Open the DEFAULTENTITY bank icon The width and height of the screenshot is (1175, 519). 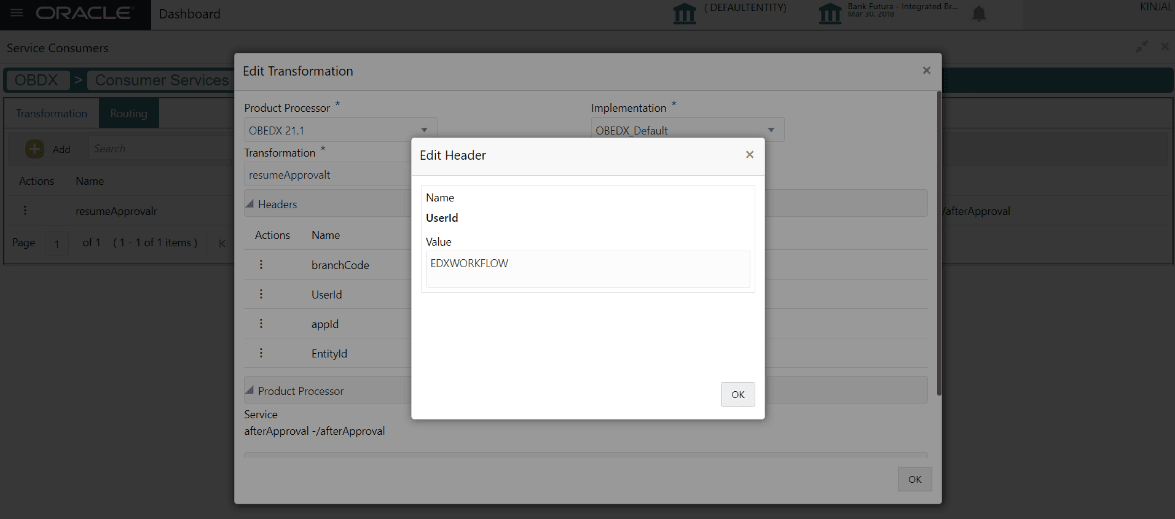[684, 13]
